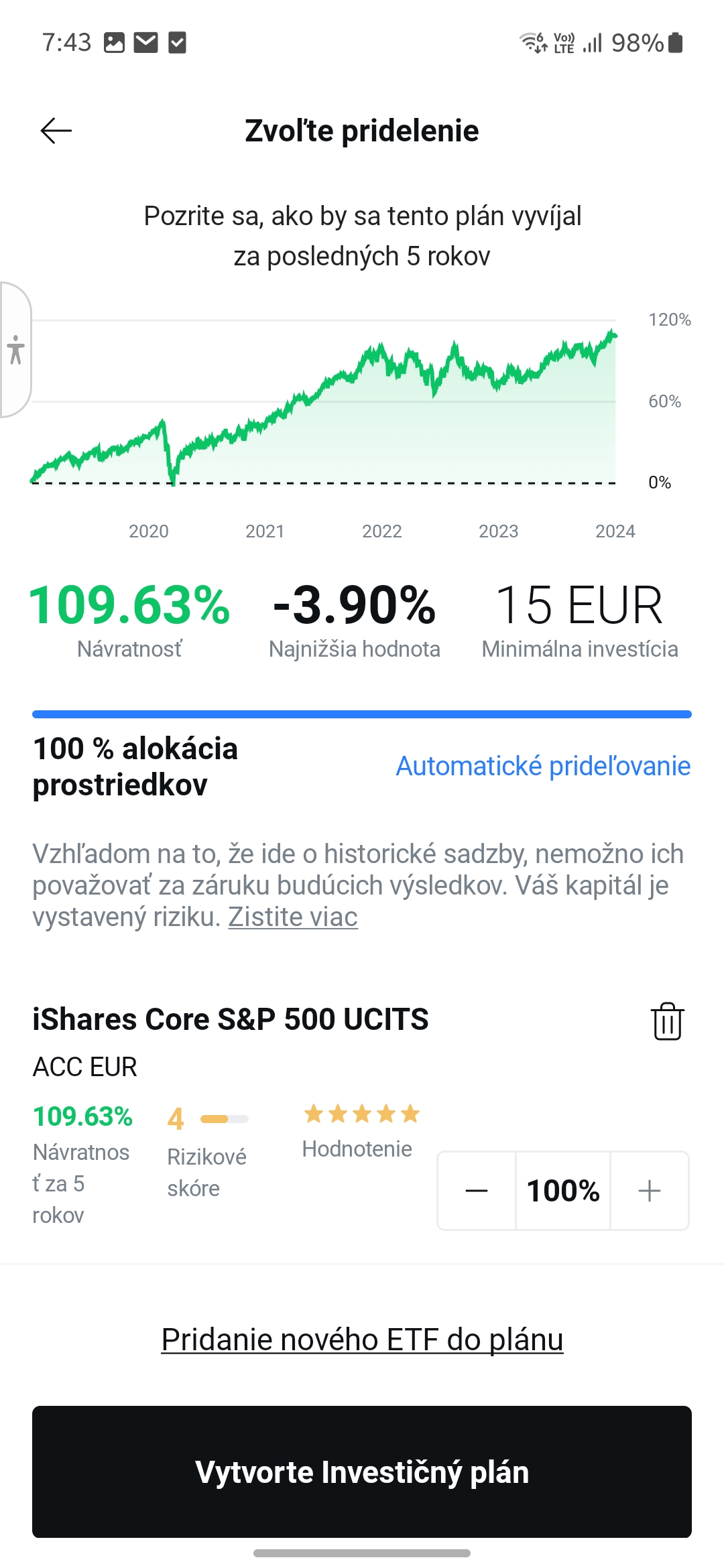Tap the risk score bar indicator
This screenshot has width=724, height=1568.
click(x=225, y=1118)
